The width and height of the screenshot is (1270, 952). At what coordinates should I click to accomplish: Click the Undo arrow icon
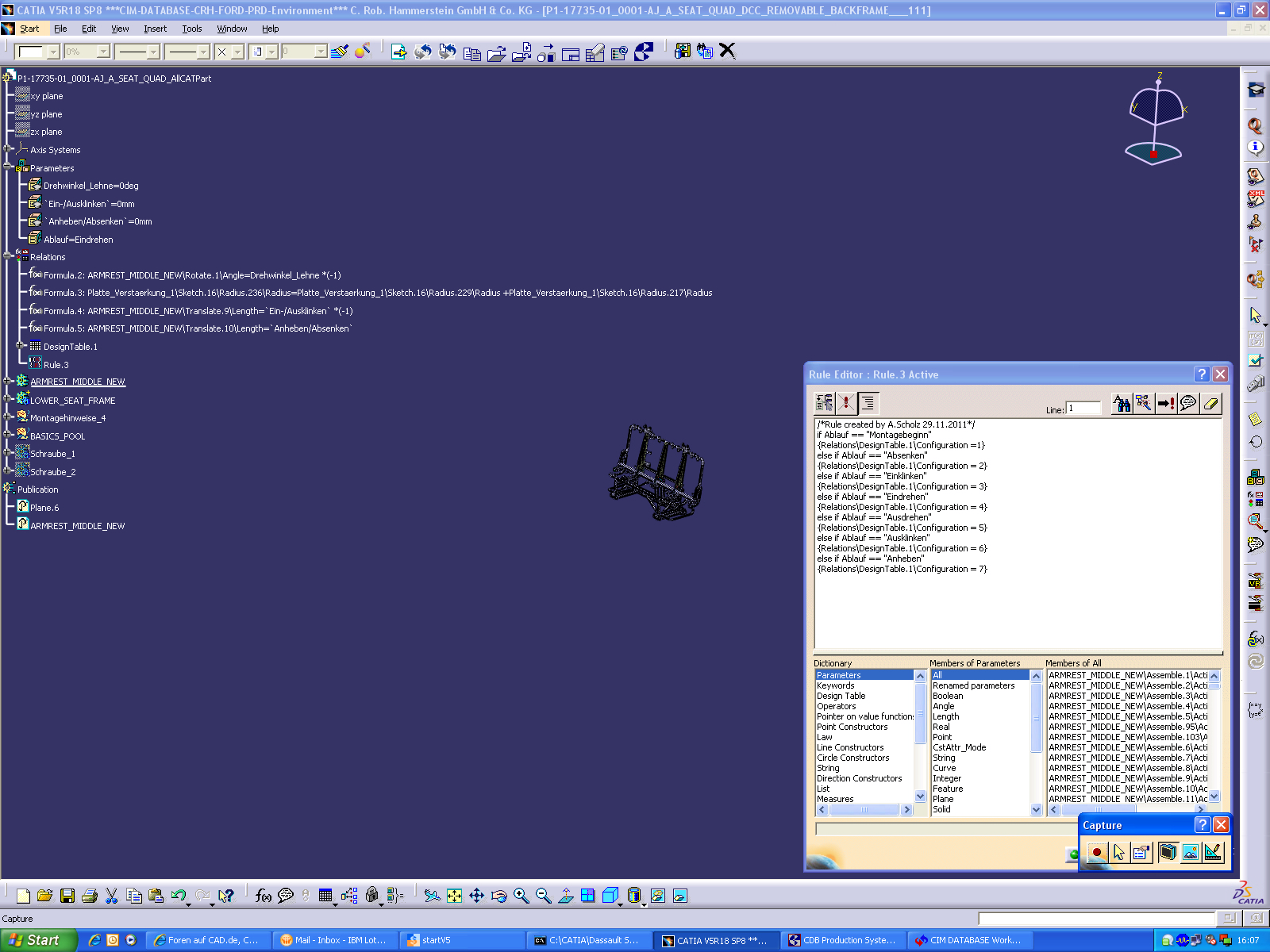pos(179,896)
